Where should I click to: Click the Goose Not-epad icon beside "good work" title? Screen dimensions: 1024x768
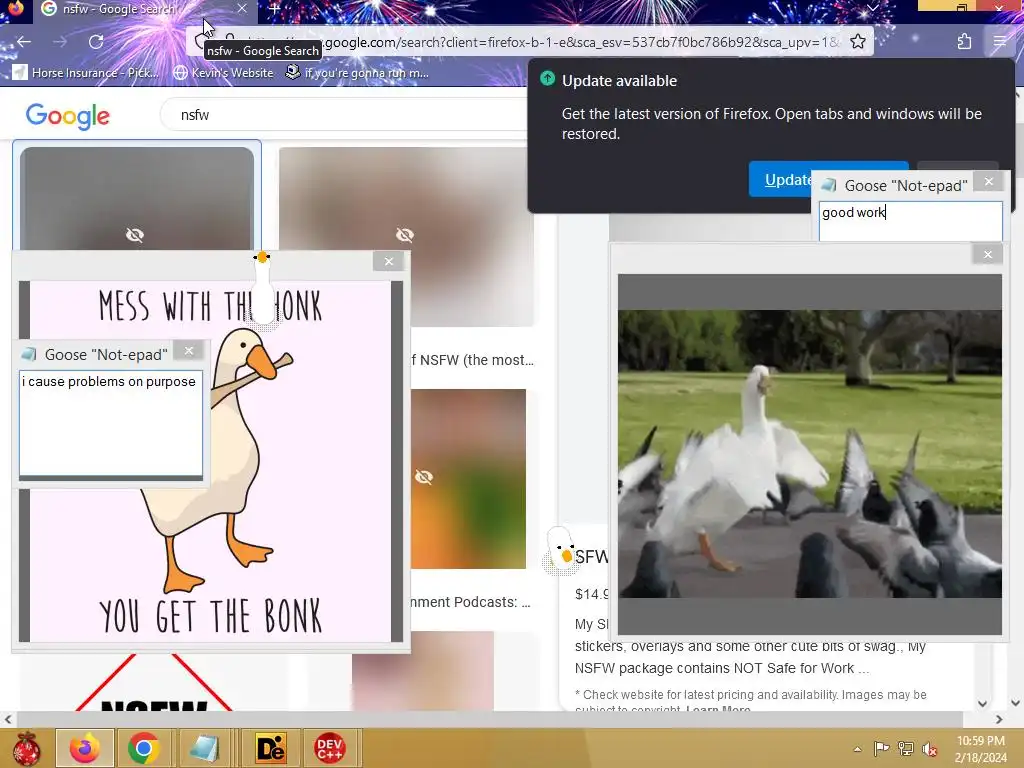tap(829, 185)
